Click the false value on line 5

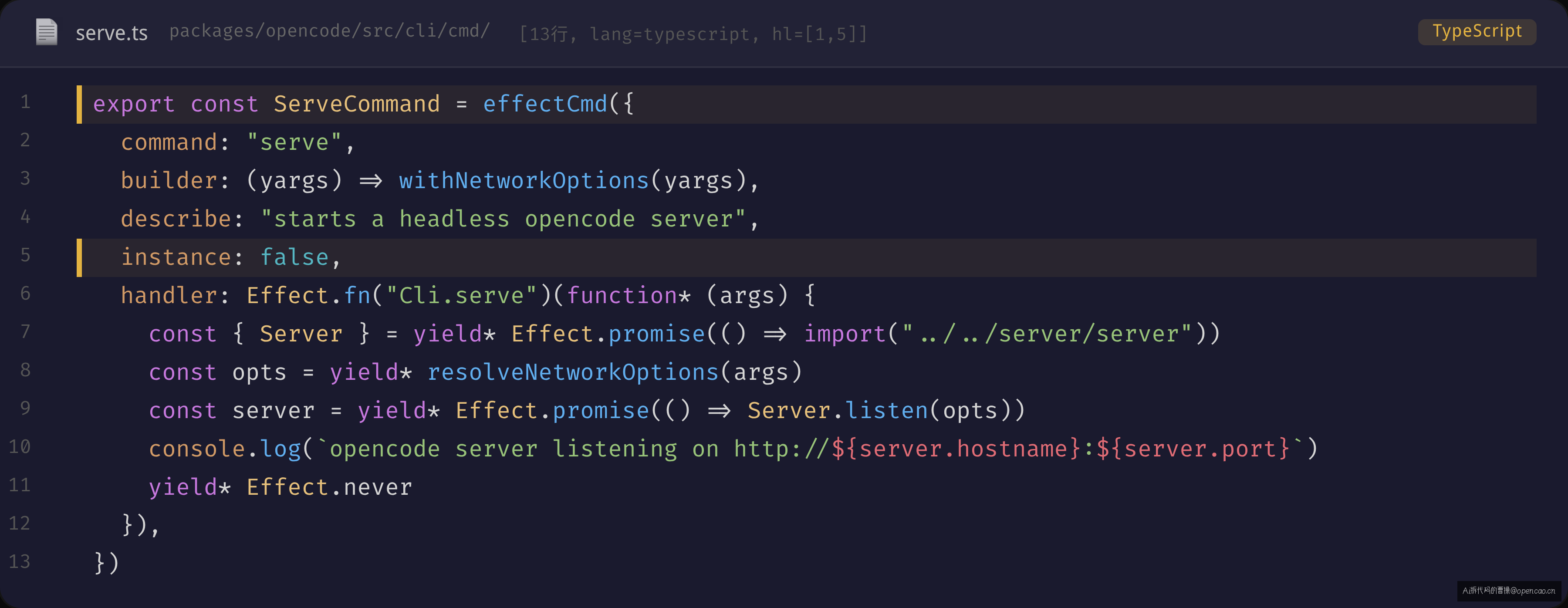click(x=294, y=257)
